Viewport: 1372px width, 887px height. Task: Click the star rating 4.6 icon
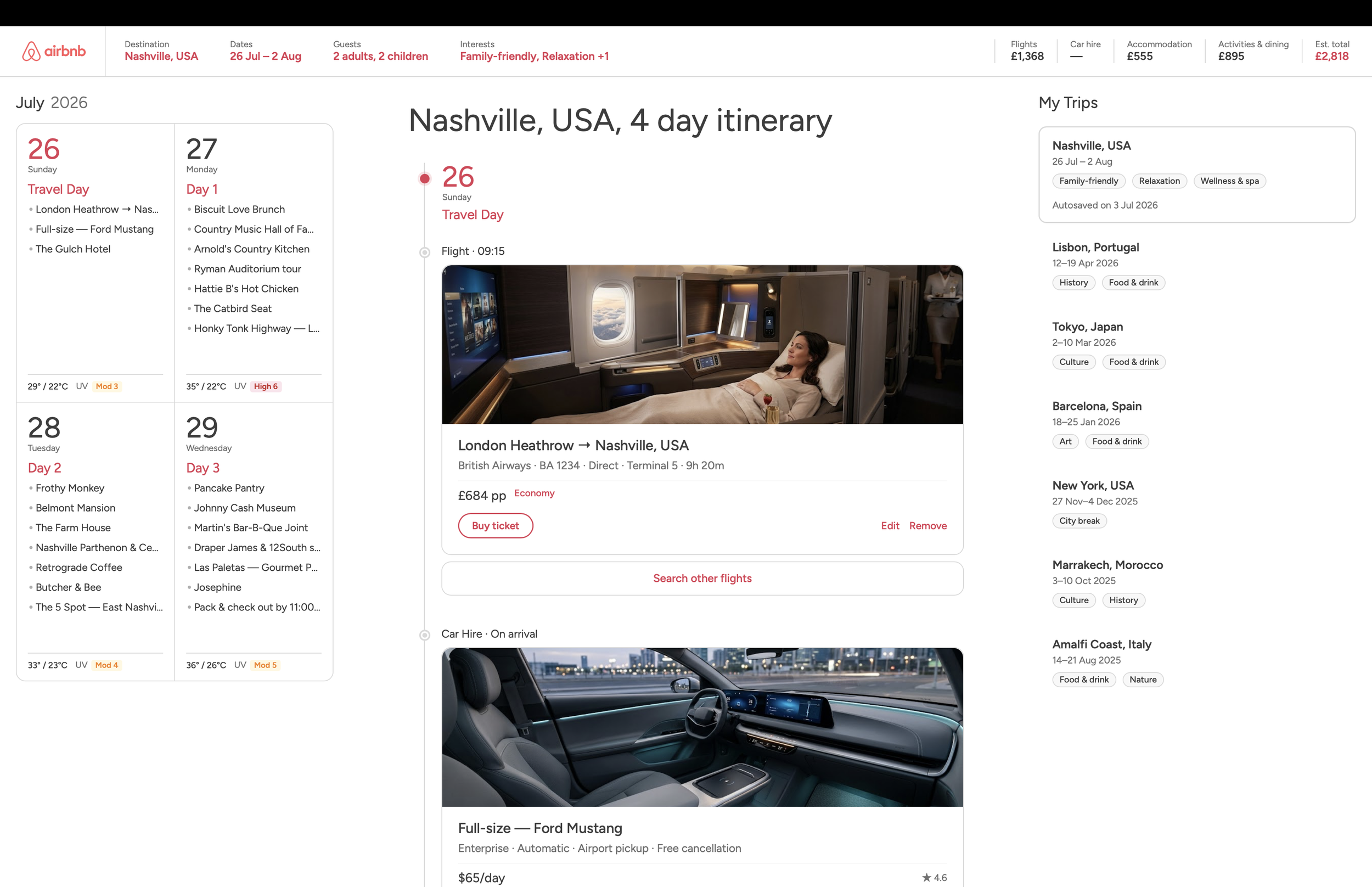[926, 877]
